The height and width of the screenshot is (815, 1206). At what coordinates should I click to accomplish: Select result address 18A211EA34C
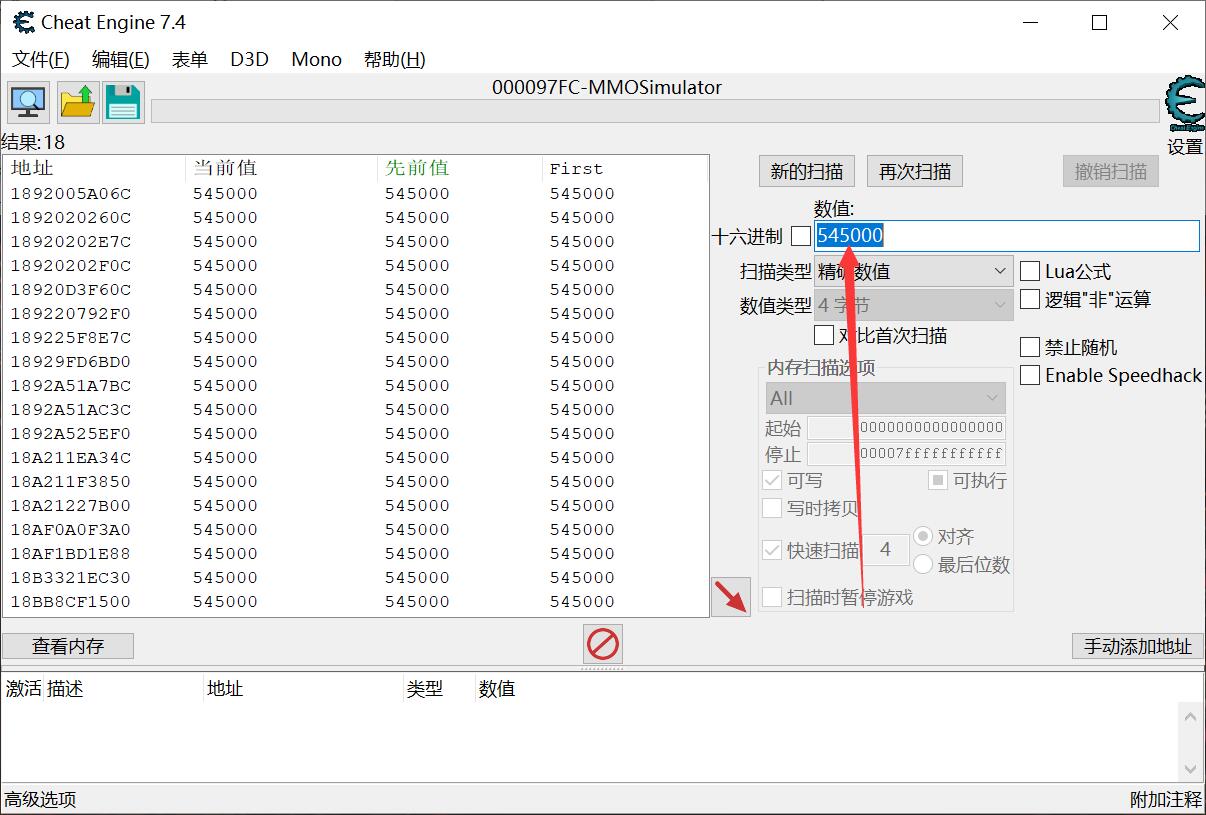(x=71, y=457)
